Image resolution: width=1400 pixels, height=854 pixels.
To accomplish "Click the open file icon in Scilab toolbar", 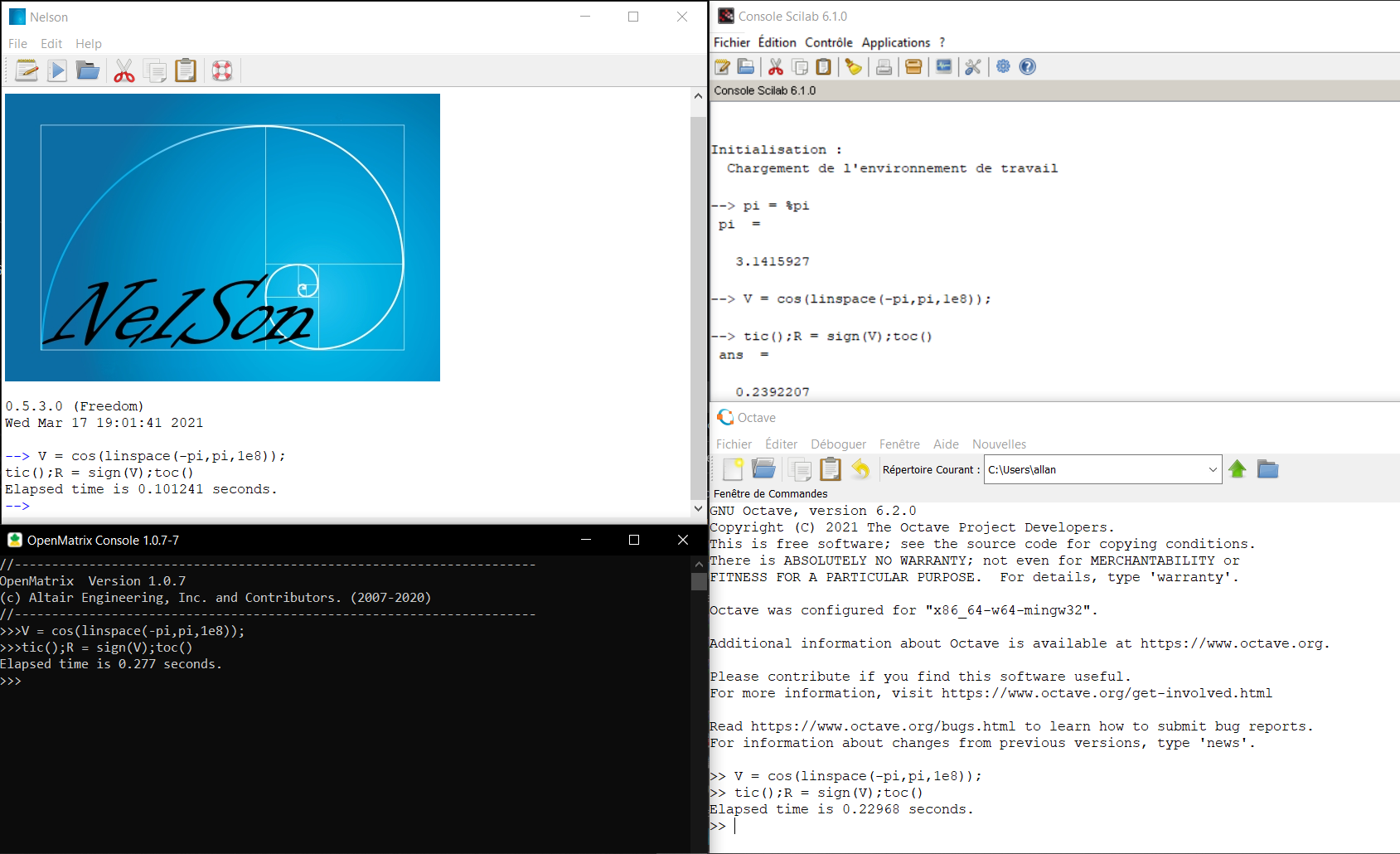I will [746, 67].
